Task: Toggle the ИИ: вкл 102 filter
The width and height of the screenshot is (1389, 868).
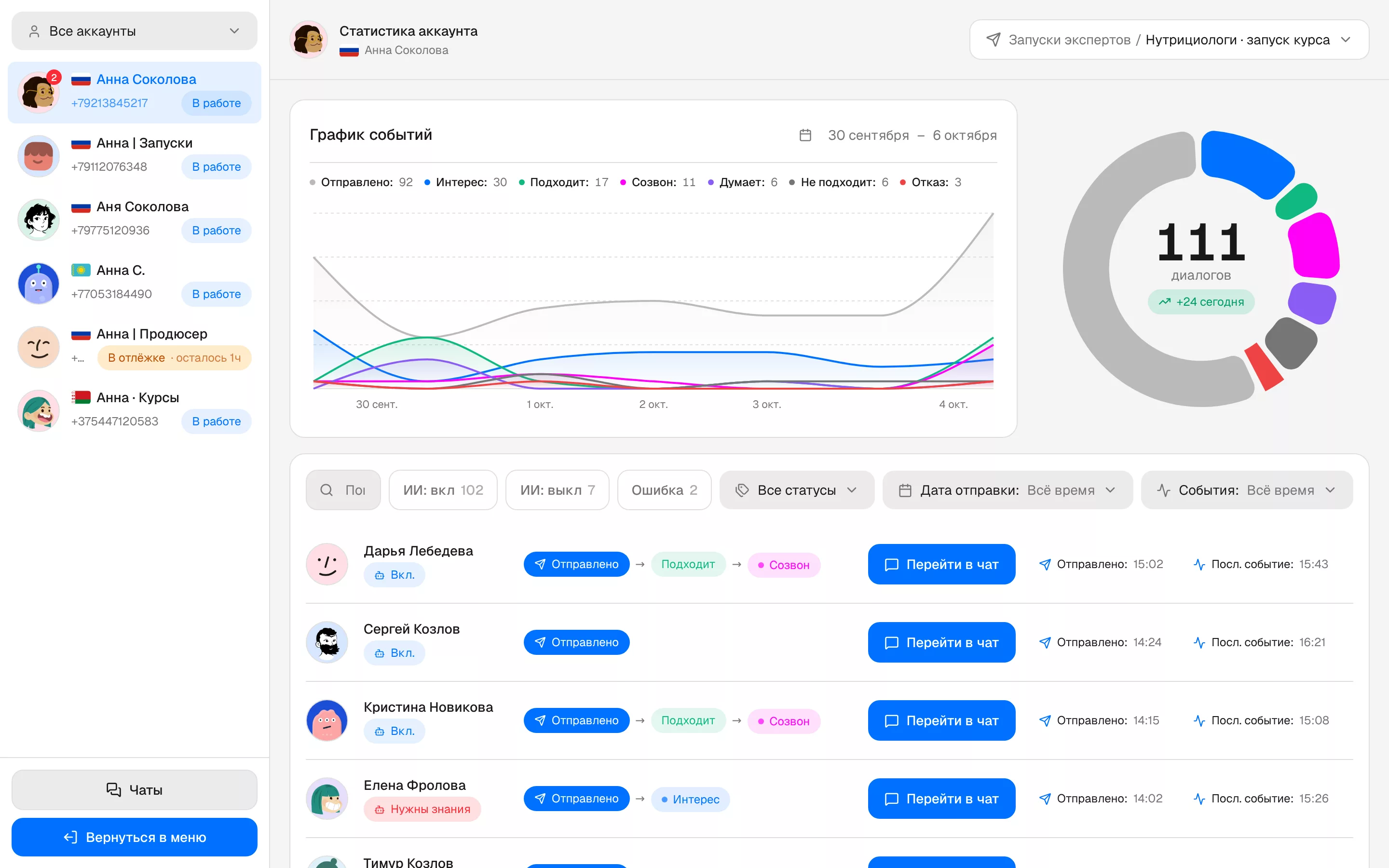Action: (x=443, y=489)
